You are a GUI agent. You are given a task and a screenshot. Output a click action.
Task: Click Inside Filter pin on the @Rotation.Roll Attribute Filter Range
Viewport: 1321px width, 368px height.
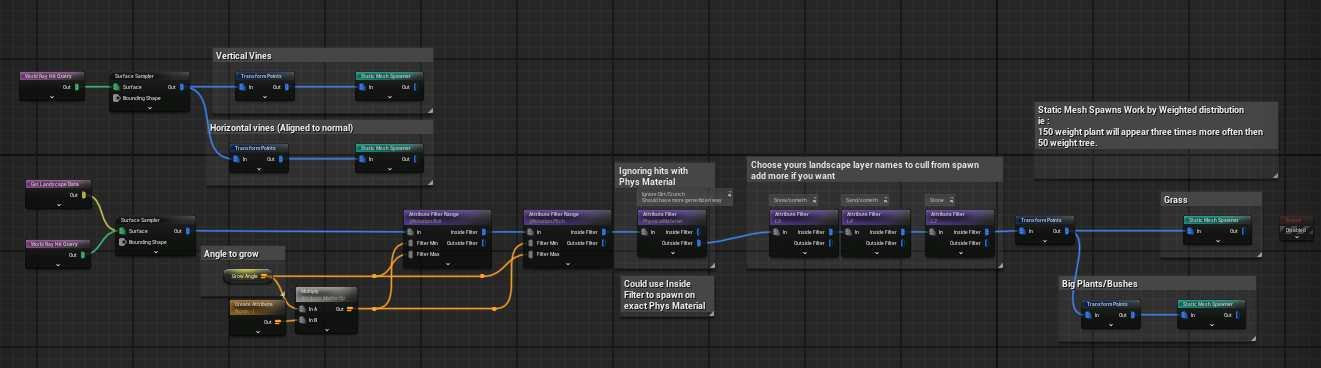pos(484,232)
